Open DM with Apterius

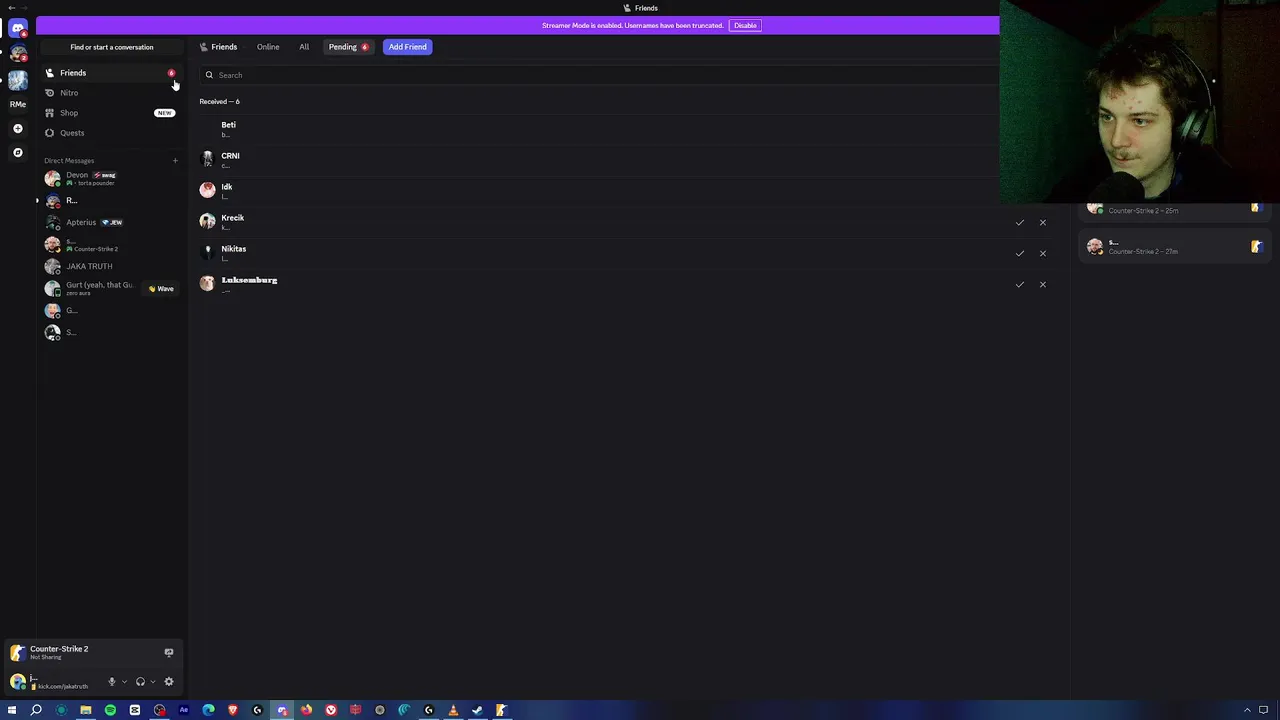pyautogui.click(x=111, y=223)
